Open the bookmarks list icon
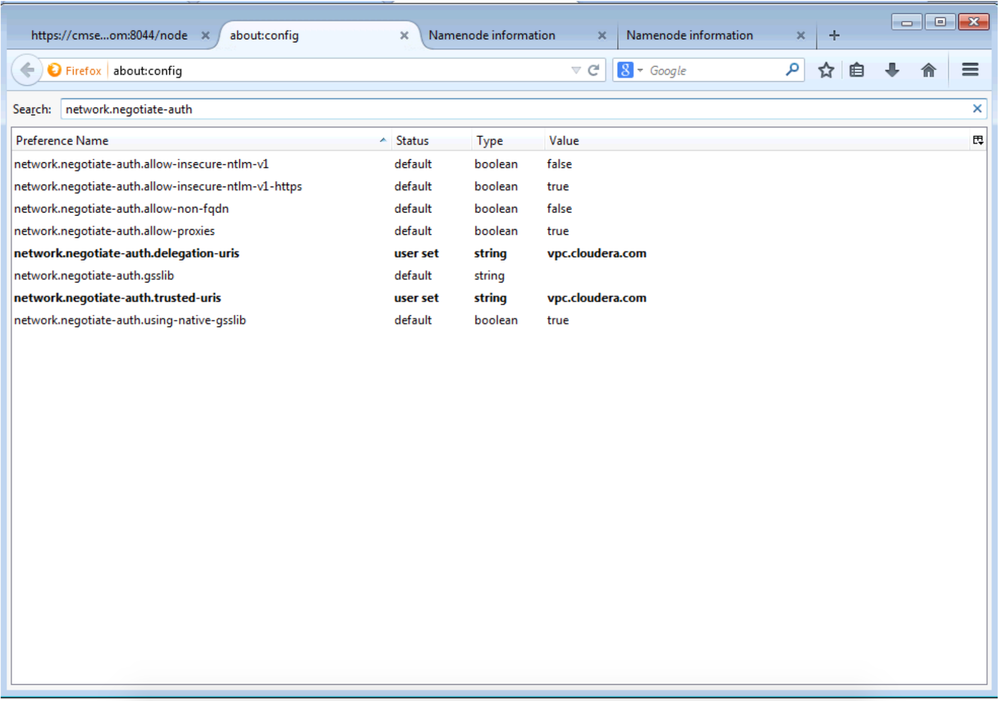This screenshot has height=701, width=999. (x=857, y=70)
